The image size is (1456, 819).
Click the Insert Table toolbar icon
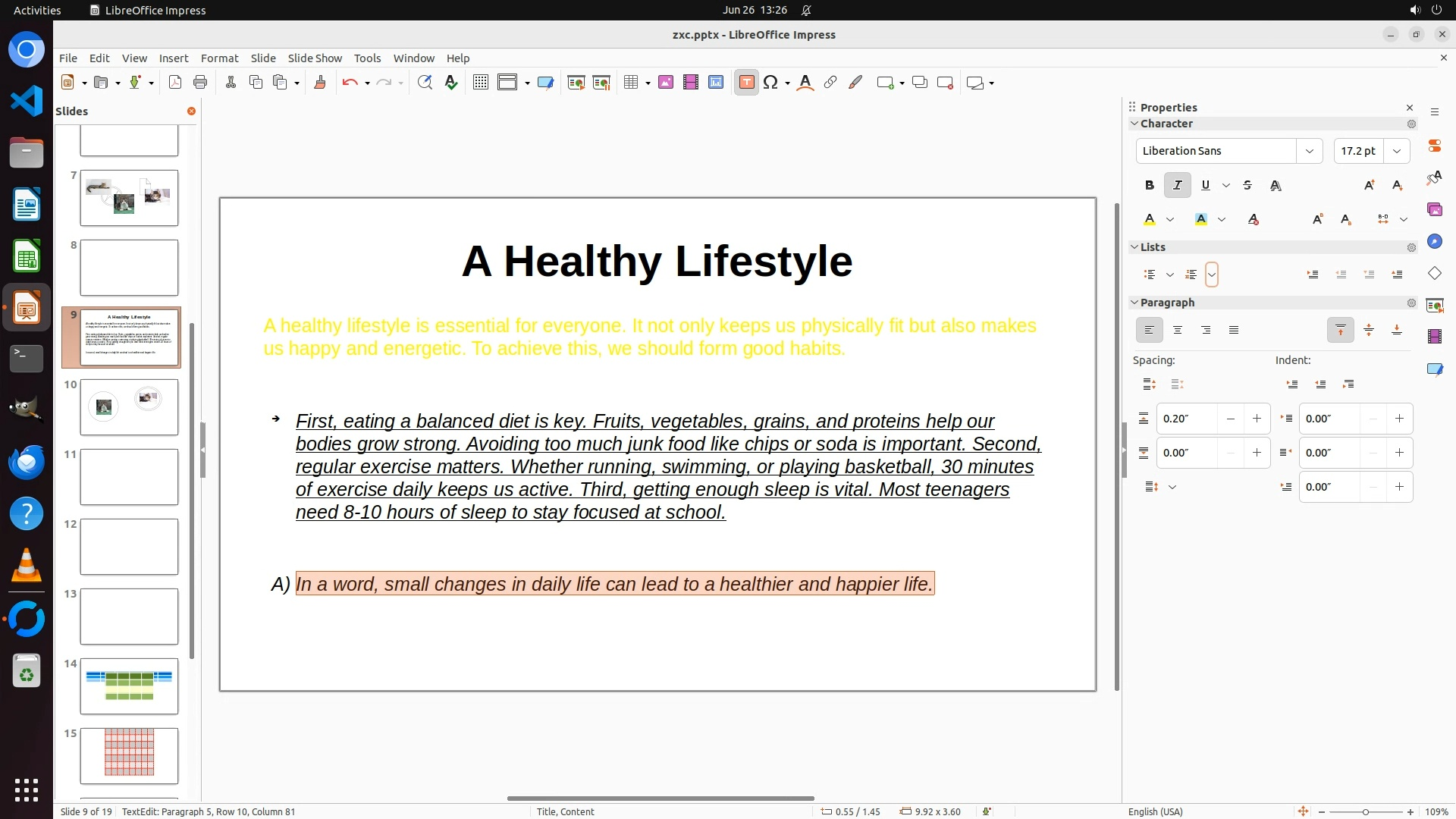630,83
